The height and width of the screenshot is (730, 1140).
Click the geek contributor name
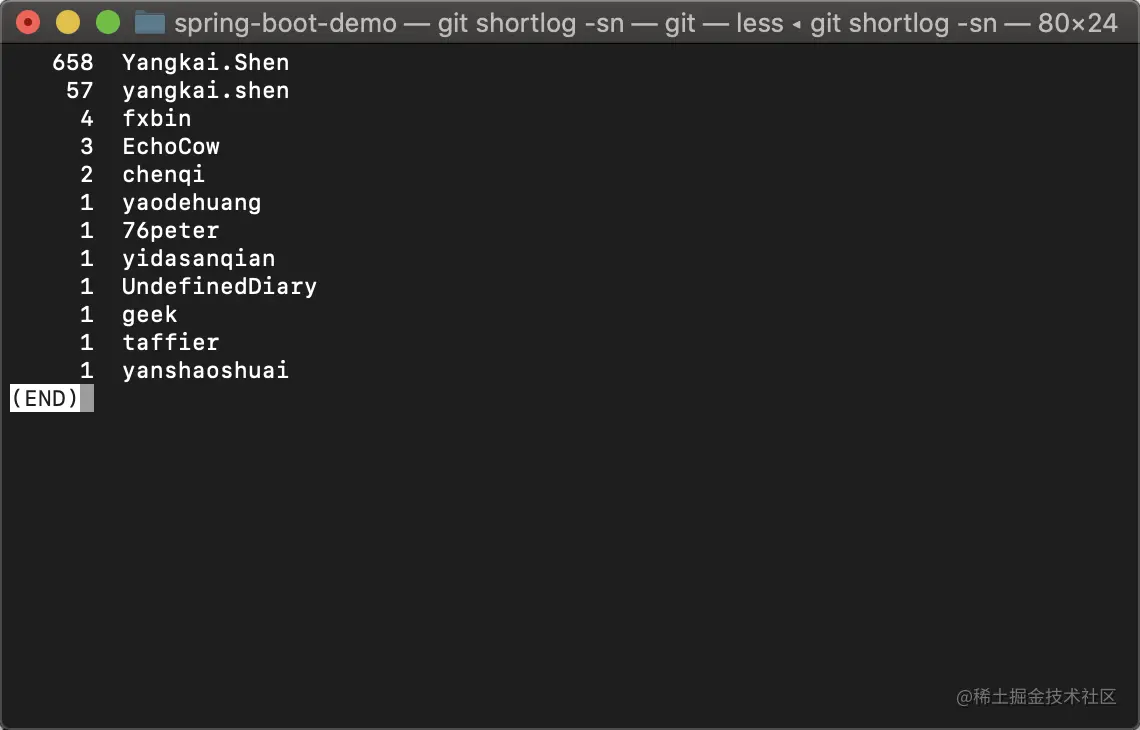coord(150,315)
